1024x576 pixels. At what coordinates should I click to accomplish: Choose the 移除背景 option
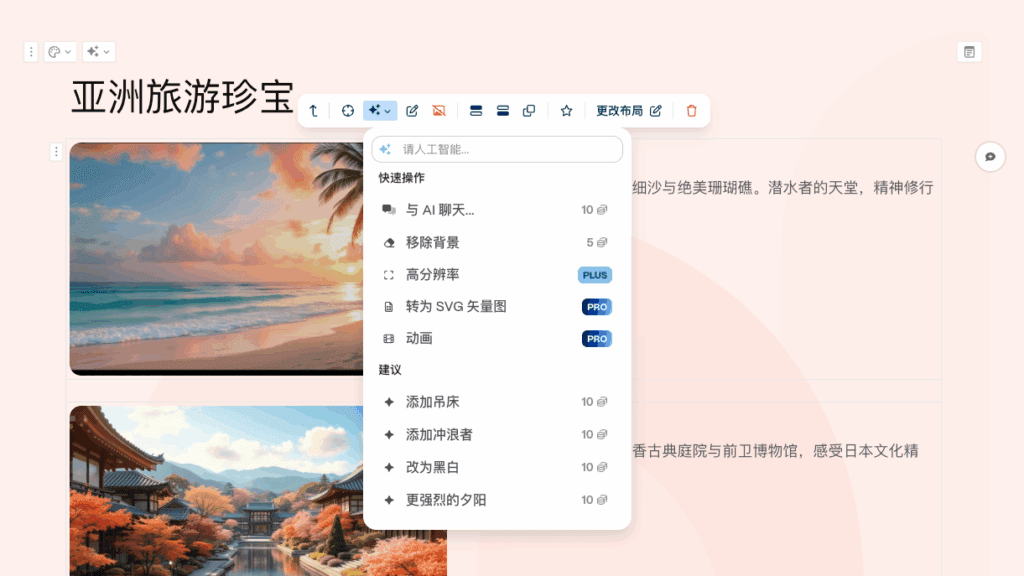[497, 242]
